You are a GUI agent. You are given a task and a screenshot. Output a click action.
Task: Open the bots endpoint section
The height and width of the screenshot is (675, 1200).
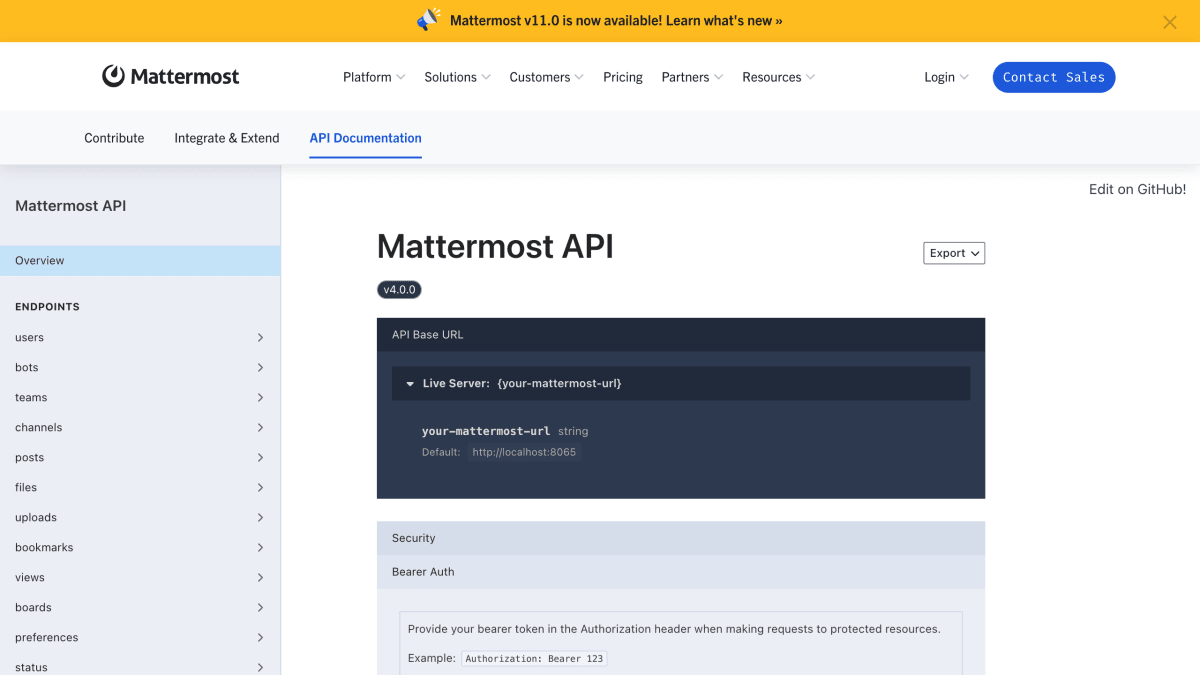140,368
